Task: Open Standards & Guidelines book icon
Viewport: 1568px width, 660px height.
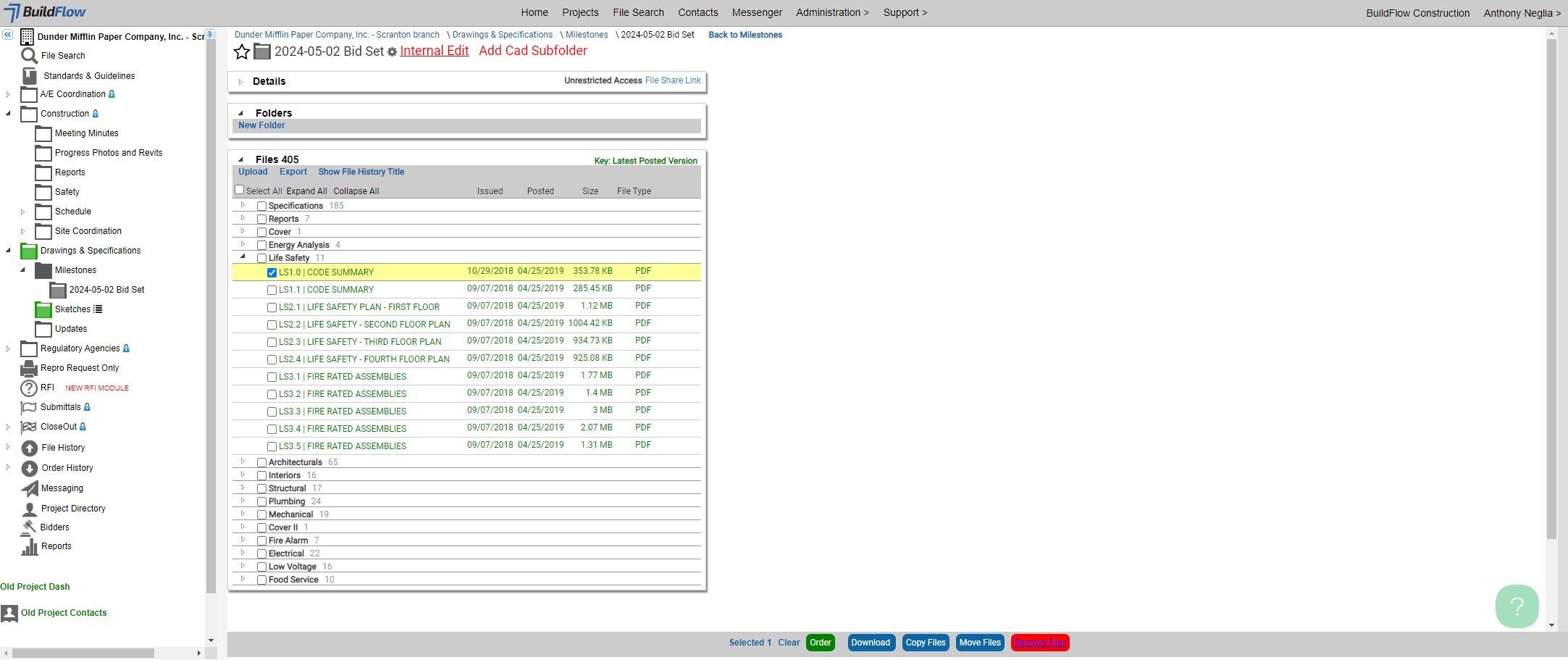Action: point(29,75)
